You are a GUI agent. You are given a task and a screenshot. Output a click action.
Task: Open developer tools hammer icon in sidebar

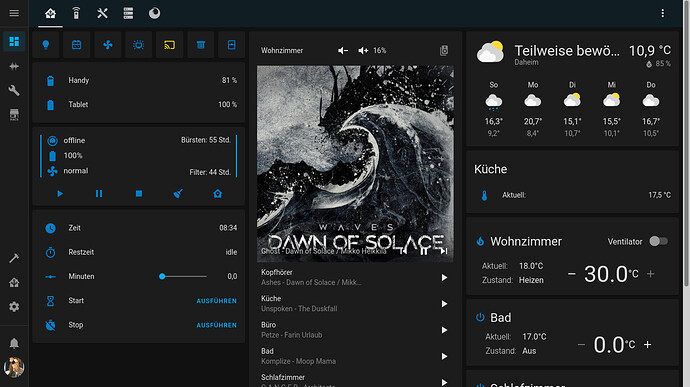coord(14,258)
